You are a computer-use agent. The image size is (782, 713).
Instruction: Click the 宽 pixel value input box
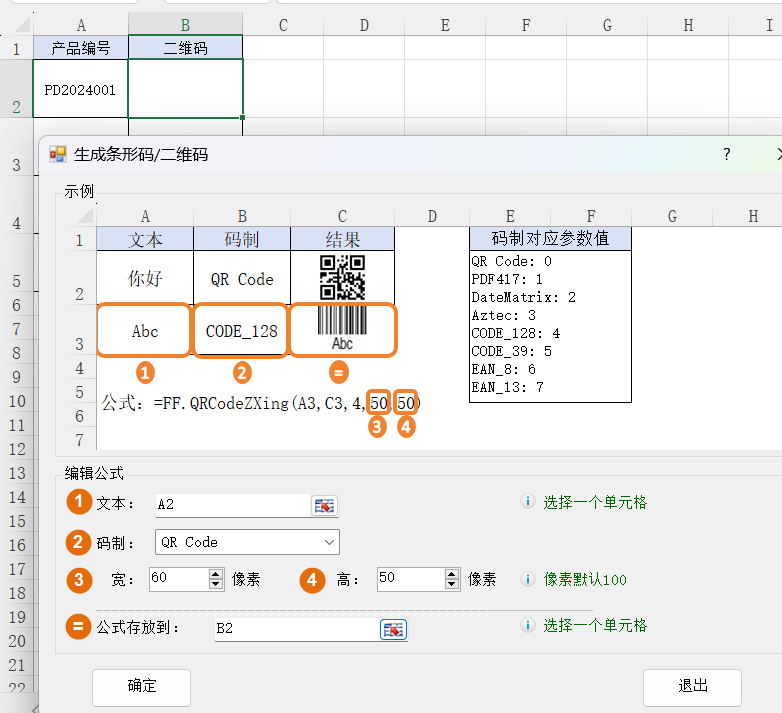coord(177,579)
